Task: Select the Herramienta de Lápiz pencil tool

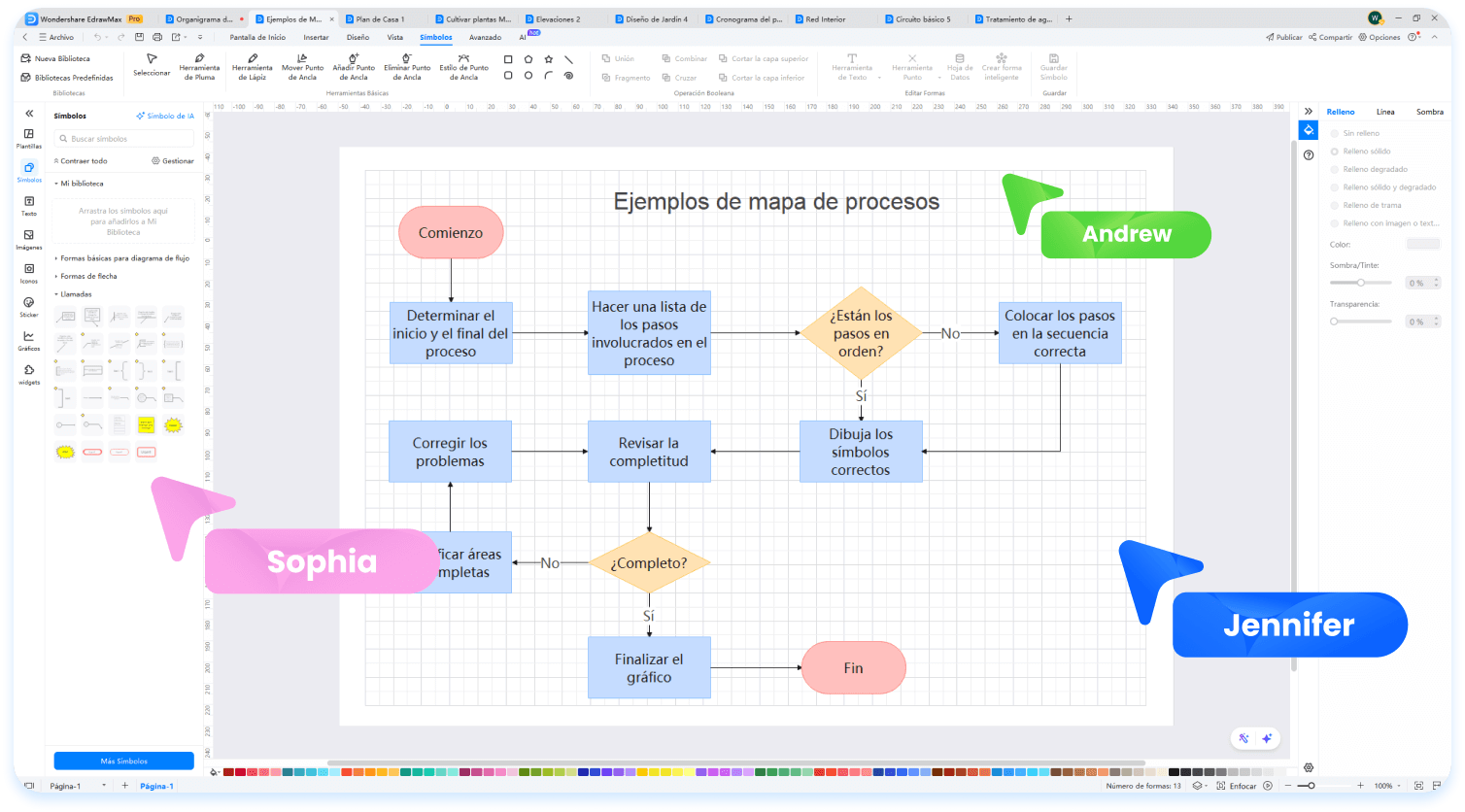Action: (x=252, y=66)
